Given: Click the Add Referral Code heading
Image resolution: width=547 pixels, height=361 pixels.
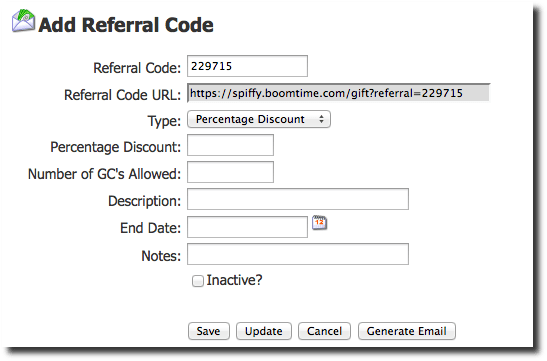Looking at the screenshot, I should point(126,25).
